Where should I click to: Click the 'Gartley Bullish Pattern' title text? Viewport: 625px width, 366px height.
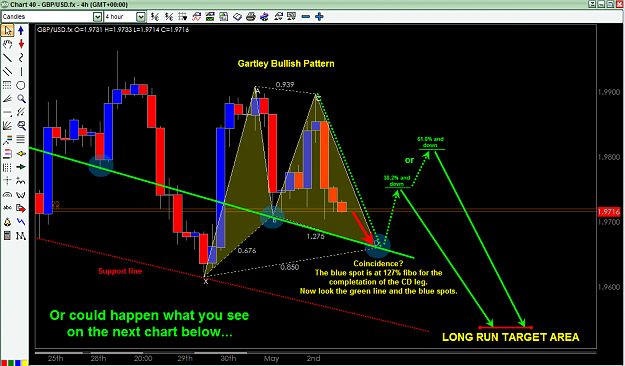(286, 64)
